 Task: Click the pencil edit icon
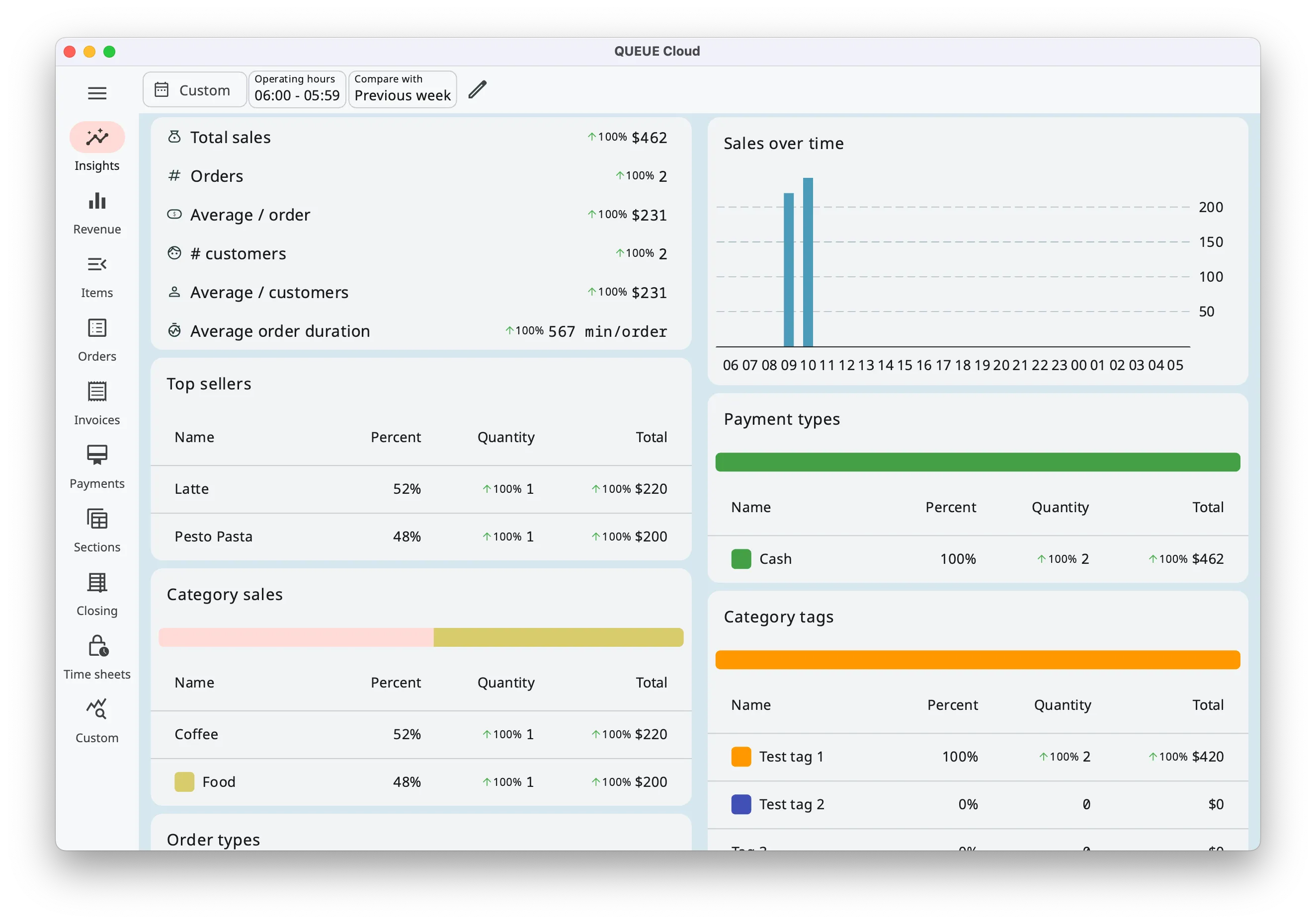coord(477,90)
